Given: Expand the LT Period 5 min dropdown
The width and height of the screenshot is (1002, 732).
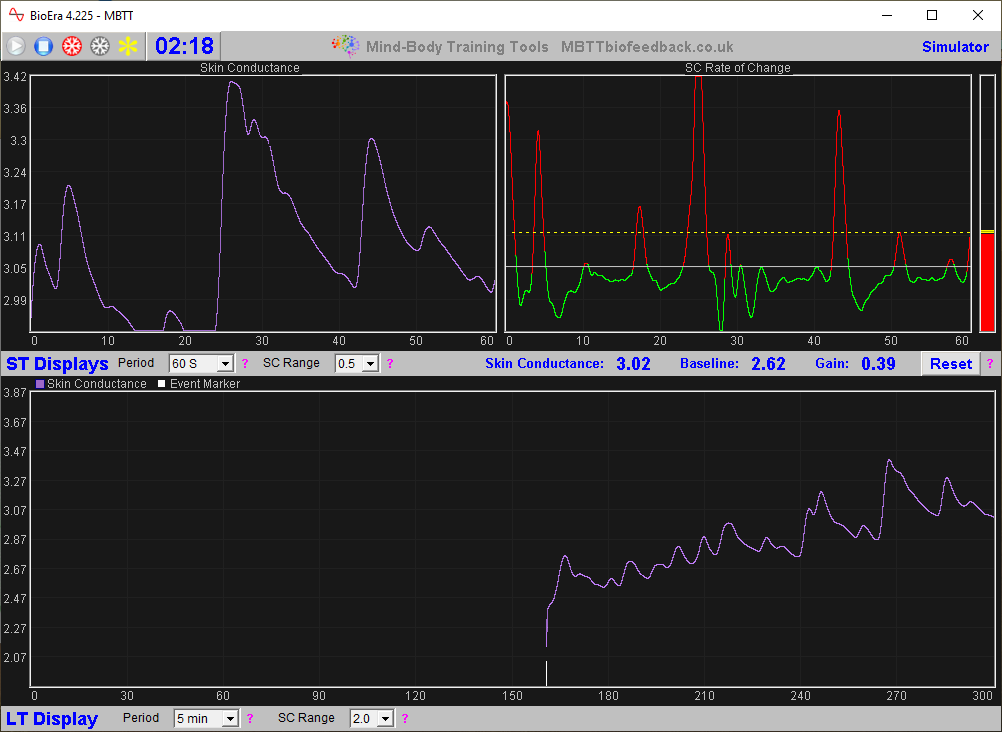Looking at the screenshot, I should (x=231, y=719).
